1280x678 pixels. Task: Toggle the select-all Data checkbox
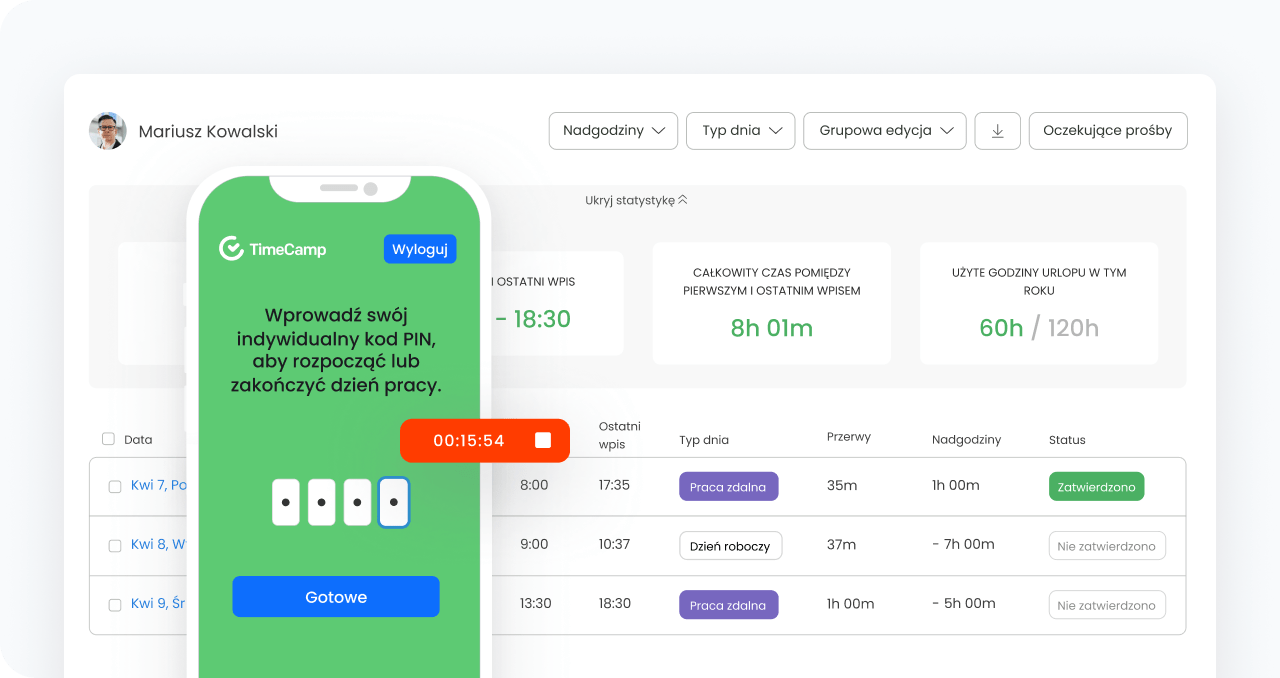pyautogui.click(x=108, y=438)
